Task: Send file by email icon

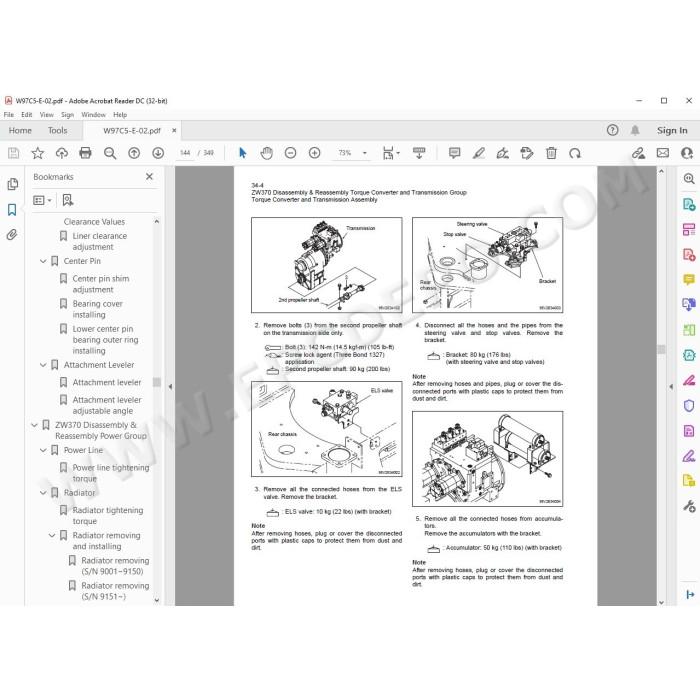Action: coord(663,153)
